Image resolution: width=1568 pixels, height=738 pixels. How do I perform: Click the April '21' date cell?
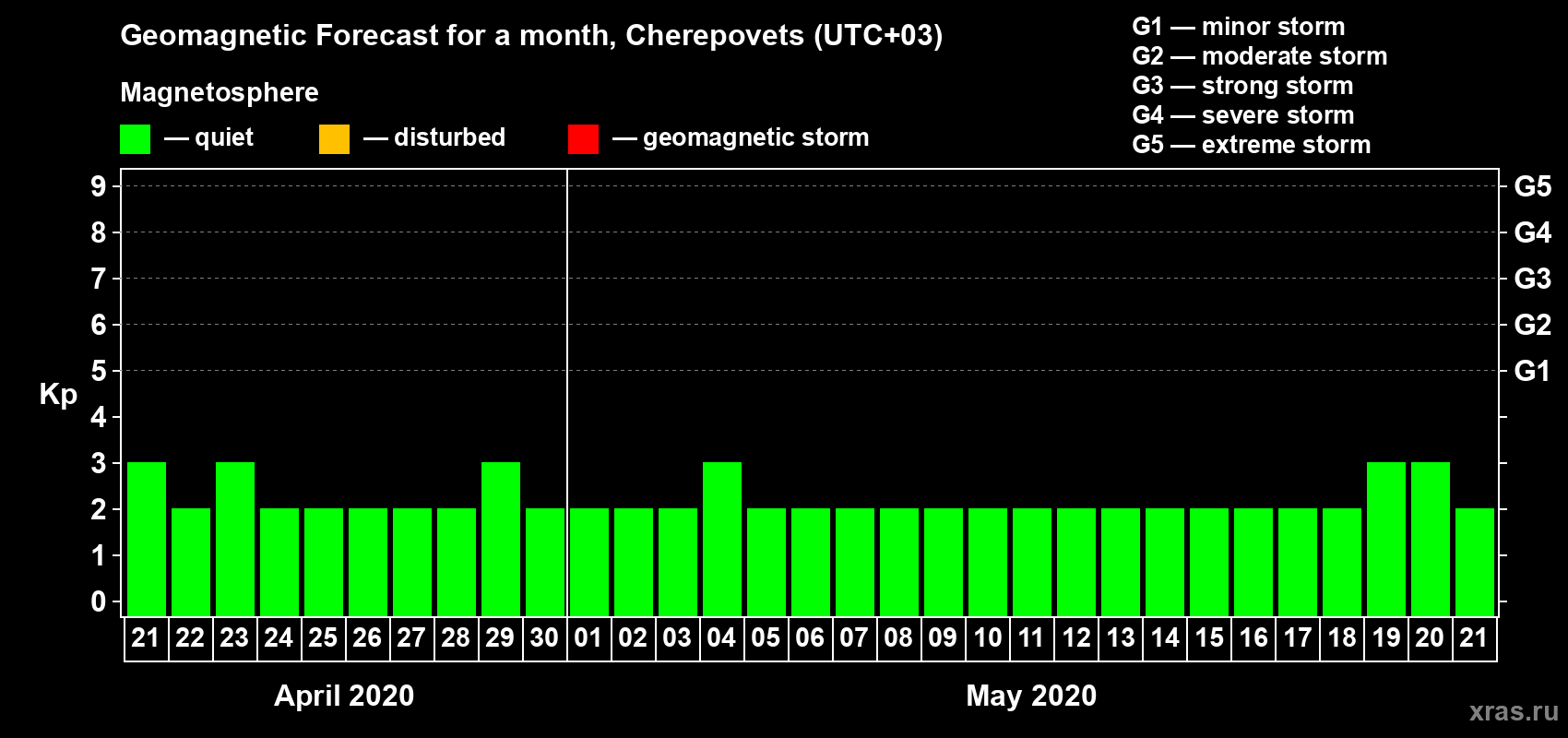pos(147,638)
